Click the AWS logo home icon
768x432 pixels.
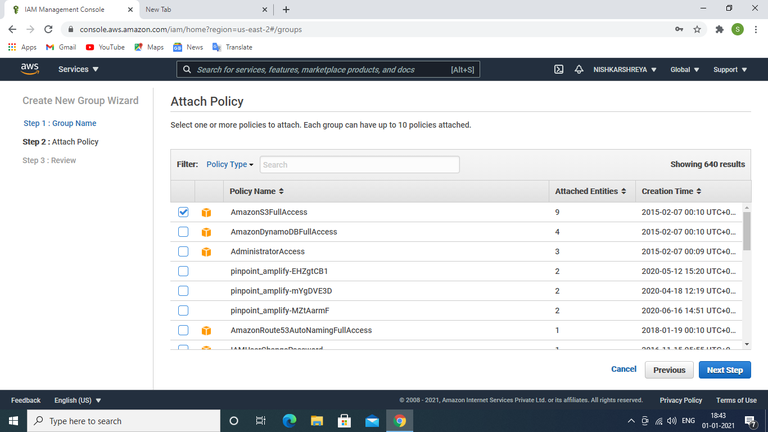tap(29, 69)
